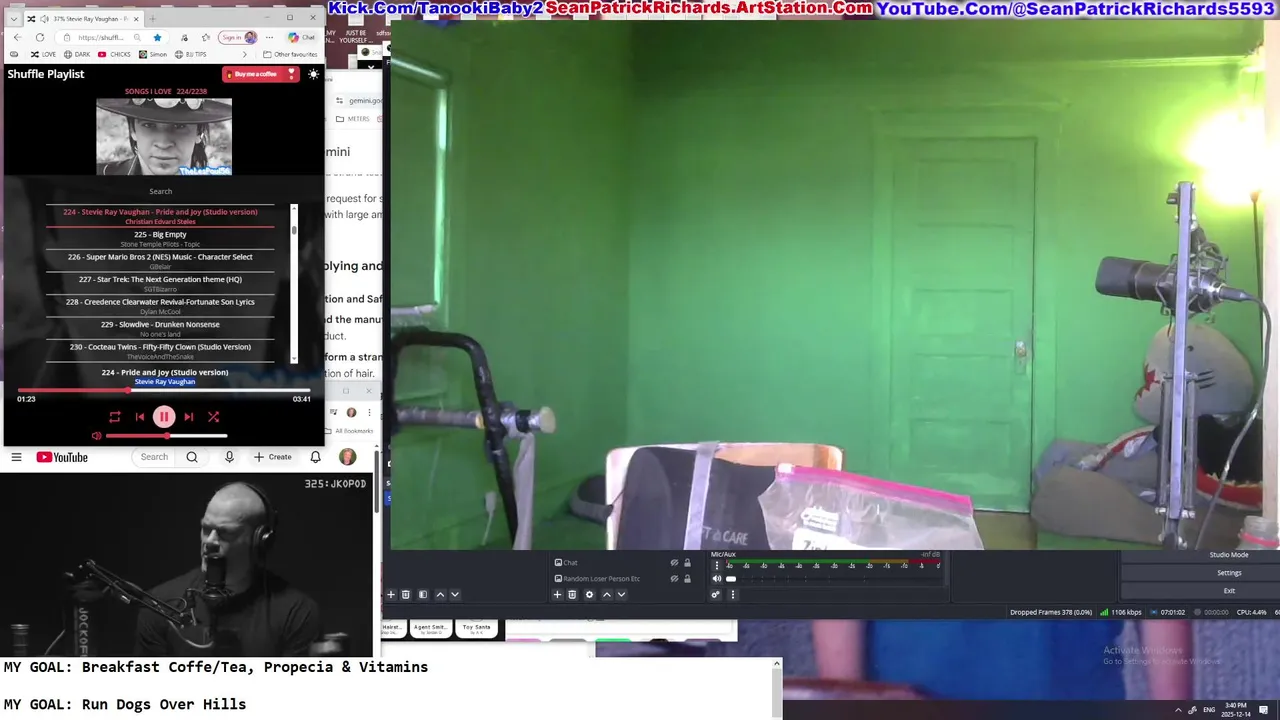The image size is (1280, 720).
Task: Select track 226 Super Mario Bros 2 Character Select
Action: coord(160,261)
